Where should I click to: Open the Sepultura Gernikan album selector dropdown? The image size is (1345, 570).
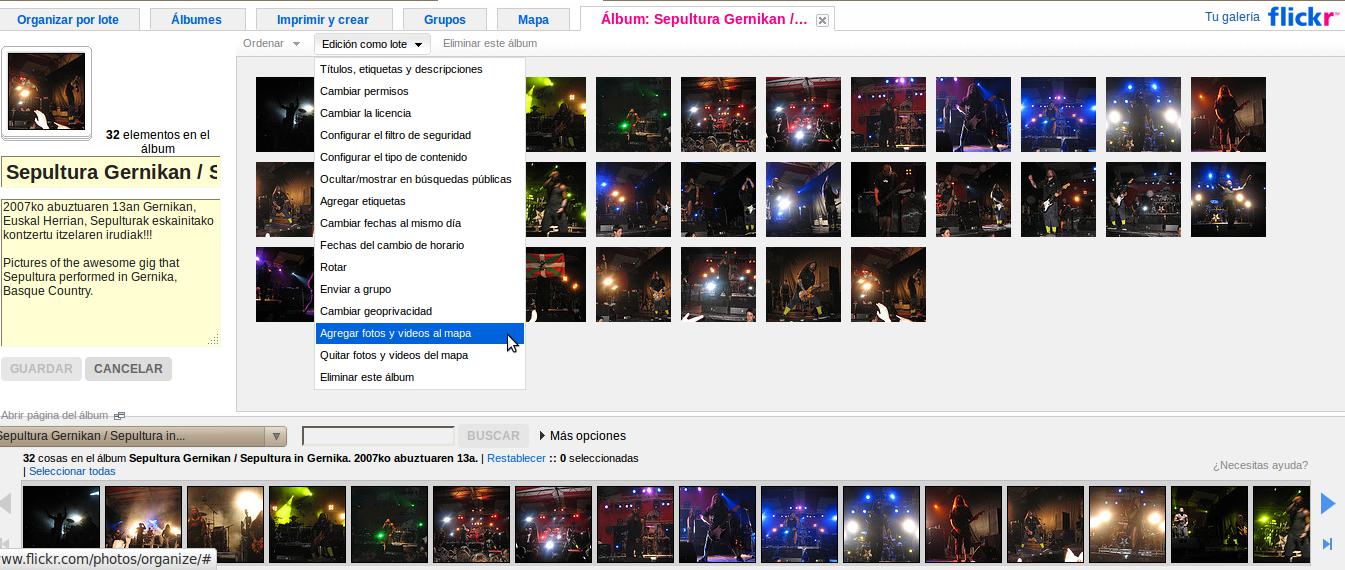[x=276, y=436]
